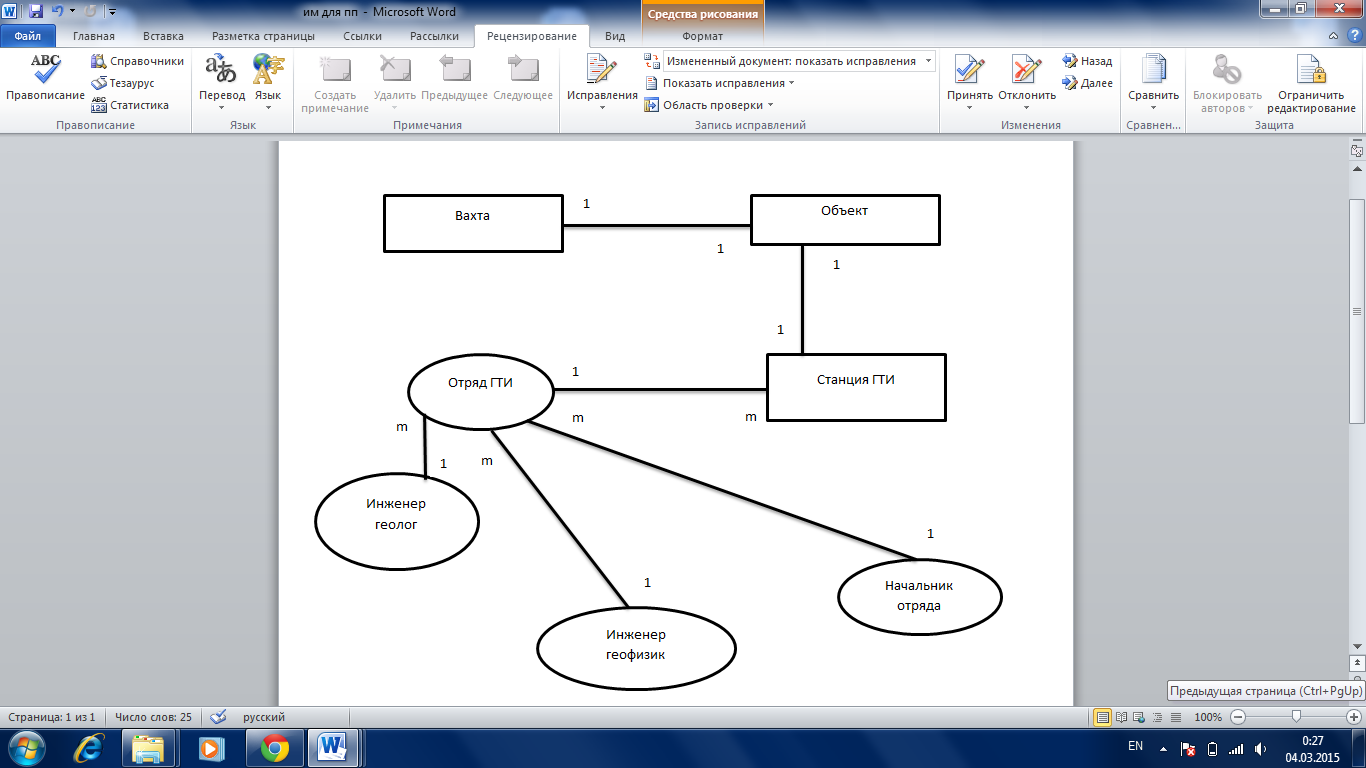This screenshot has height=768, width=1366.
Task: Select the Отряд ГТИ ellipse
Action: click(481, 390)
